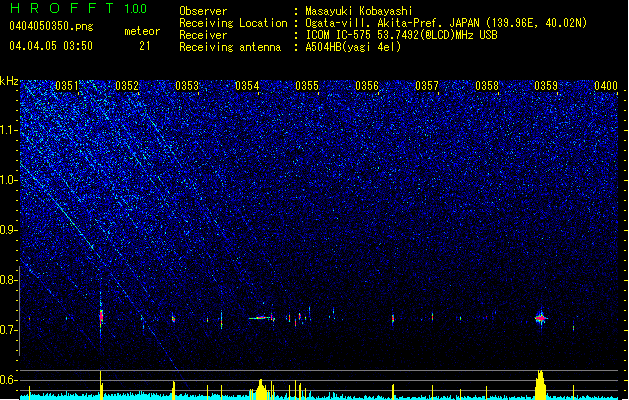Click the 0400 time marker
The height and width of the screenshot is (400, 629).
coord(606,86)
